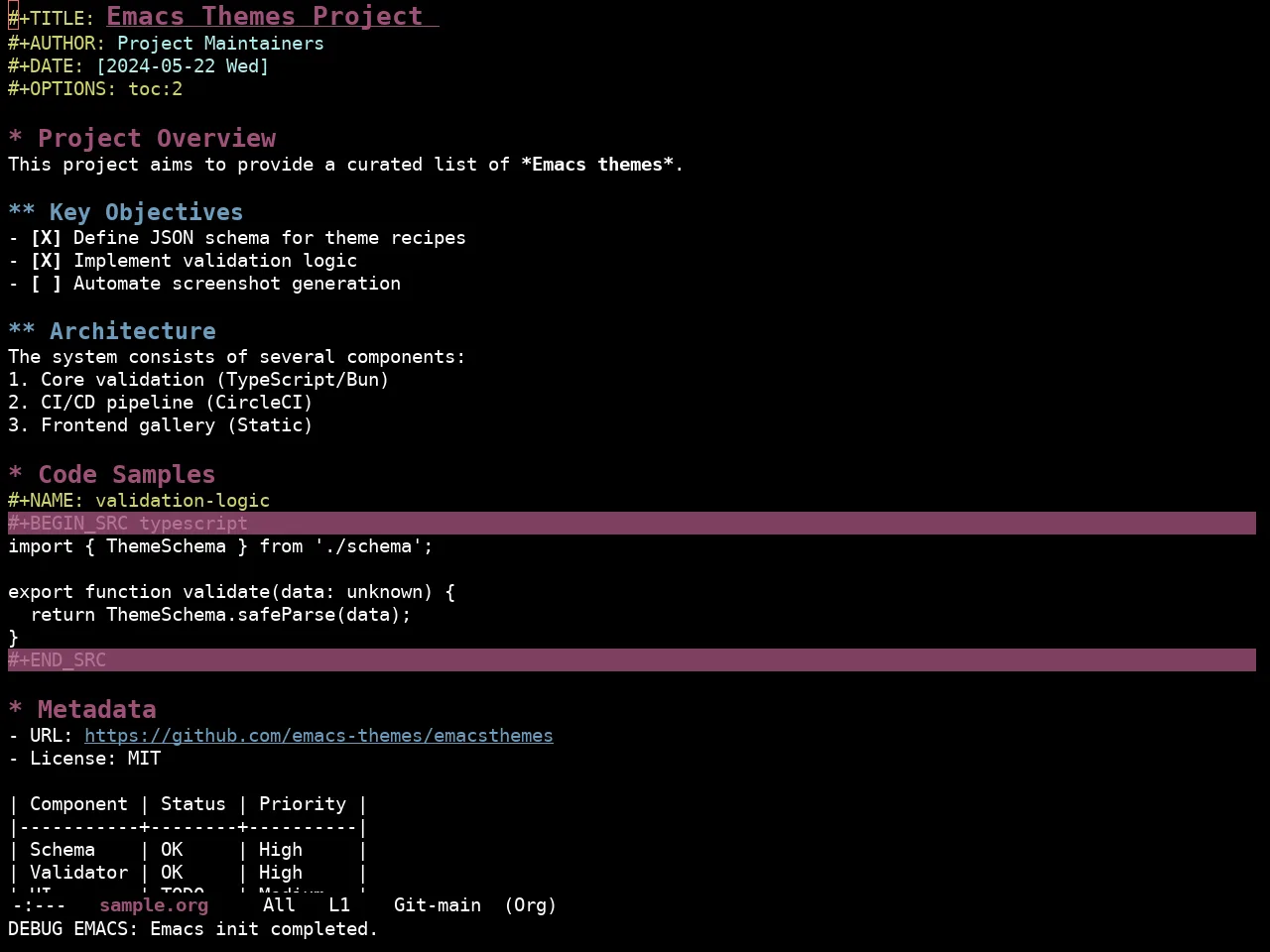Click the #+END_SRC block line
Screen dimensions: 1270x952
click(x=632, y=660)
